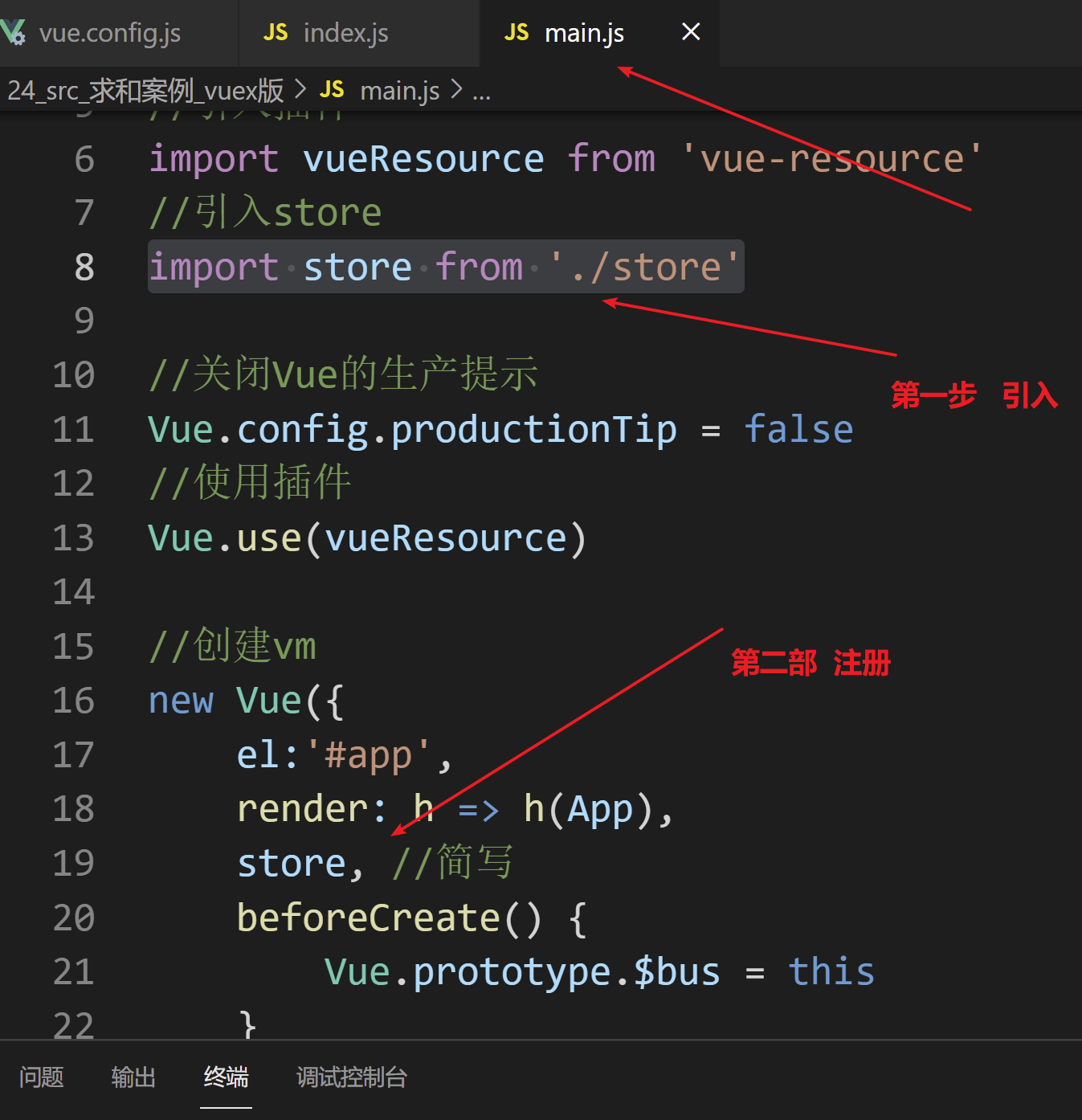
Task: Open the 终端 panel tab
Action: click(x=226, y=1077)
